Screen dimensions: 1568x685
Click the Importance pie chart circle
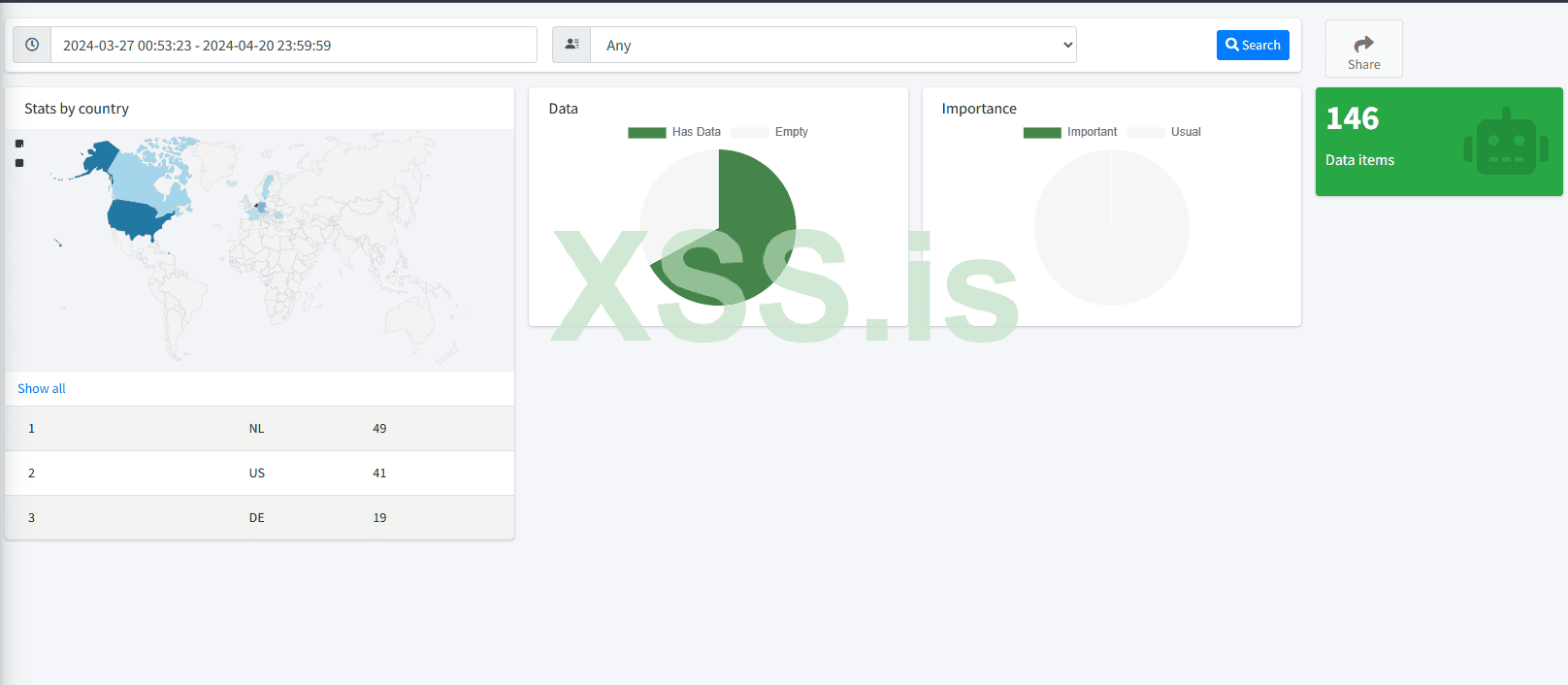point(1112,227)
